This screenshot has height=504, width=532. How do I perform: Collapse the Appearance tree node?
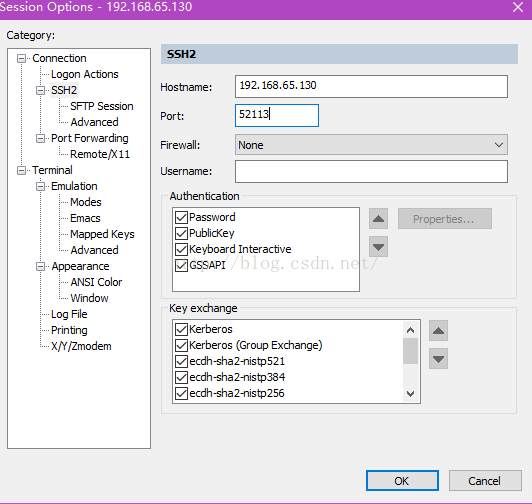point(40,267)
